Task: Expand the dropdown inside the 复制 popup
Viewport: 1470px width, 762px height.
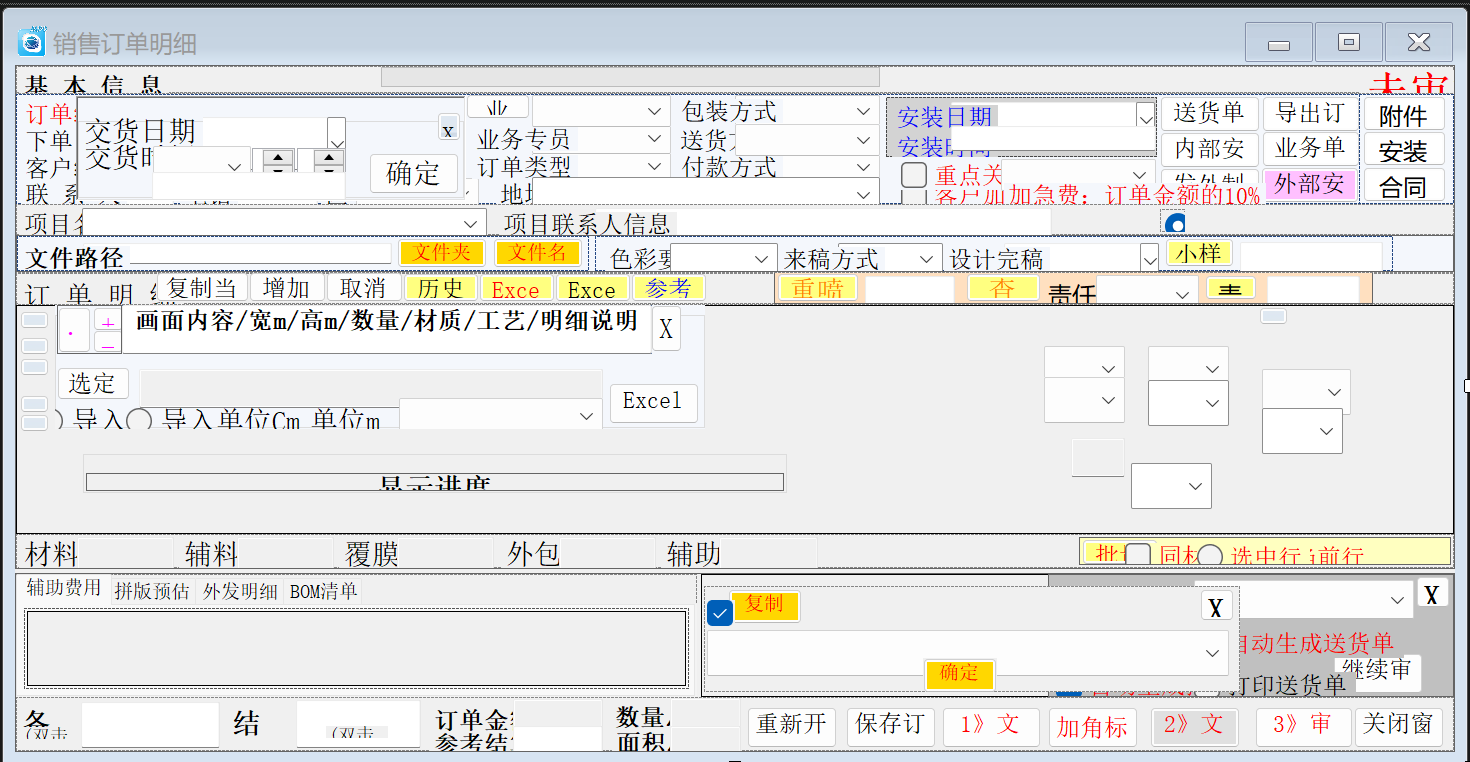Action: coord(1213,653)
